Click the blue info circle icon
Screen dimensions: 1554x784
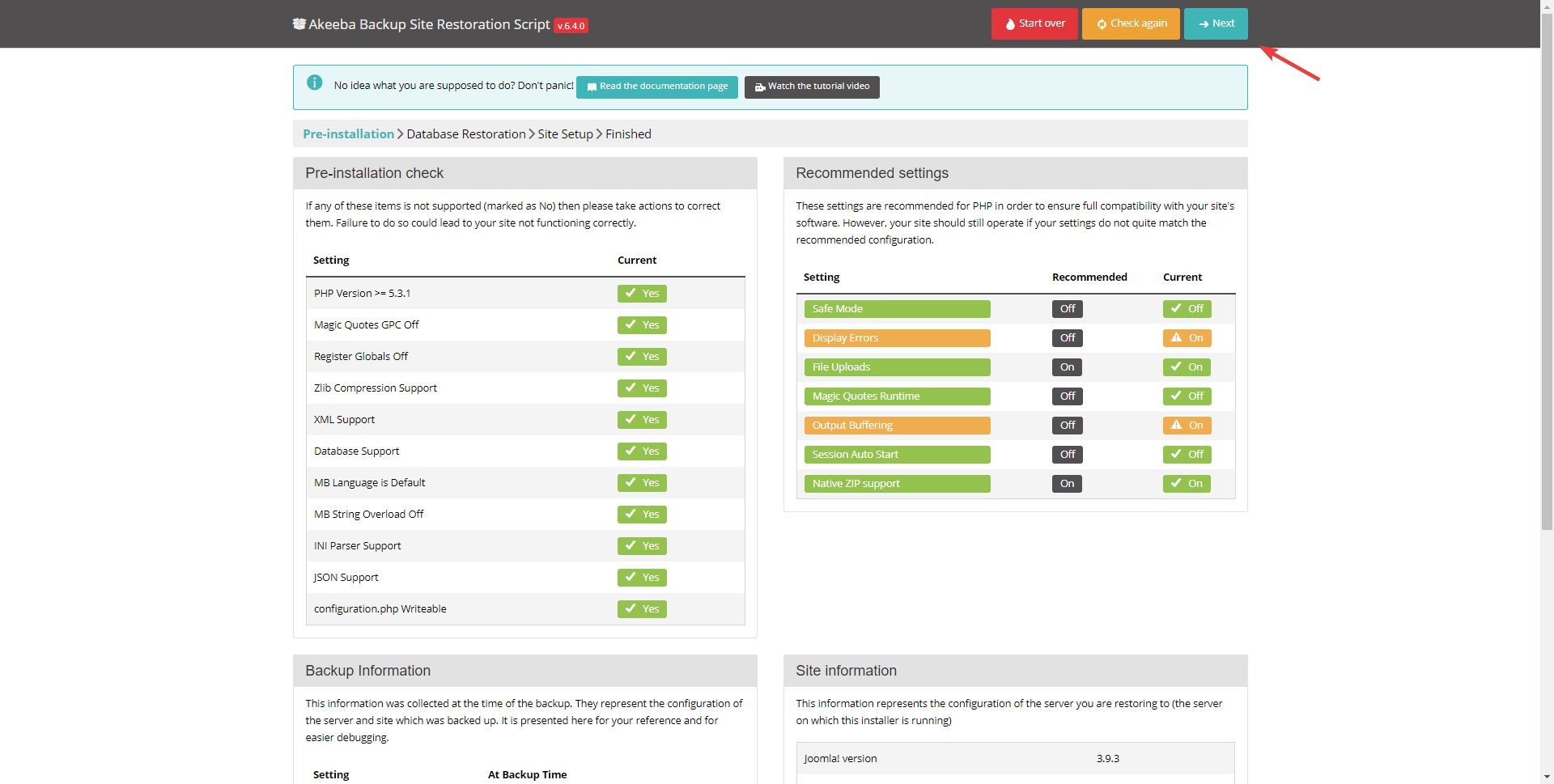pos(315,83)
